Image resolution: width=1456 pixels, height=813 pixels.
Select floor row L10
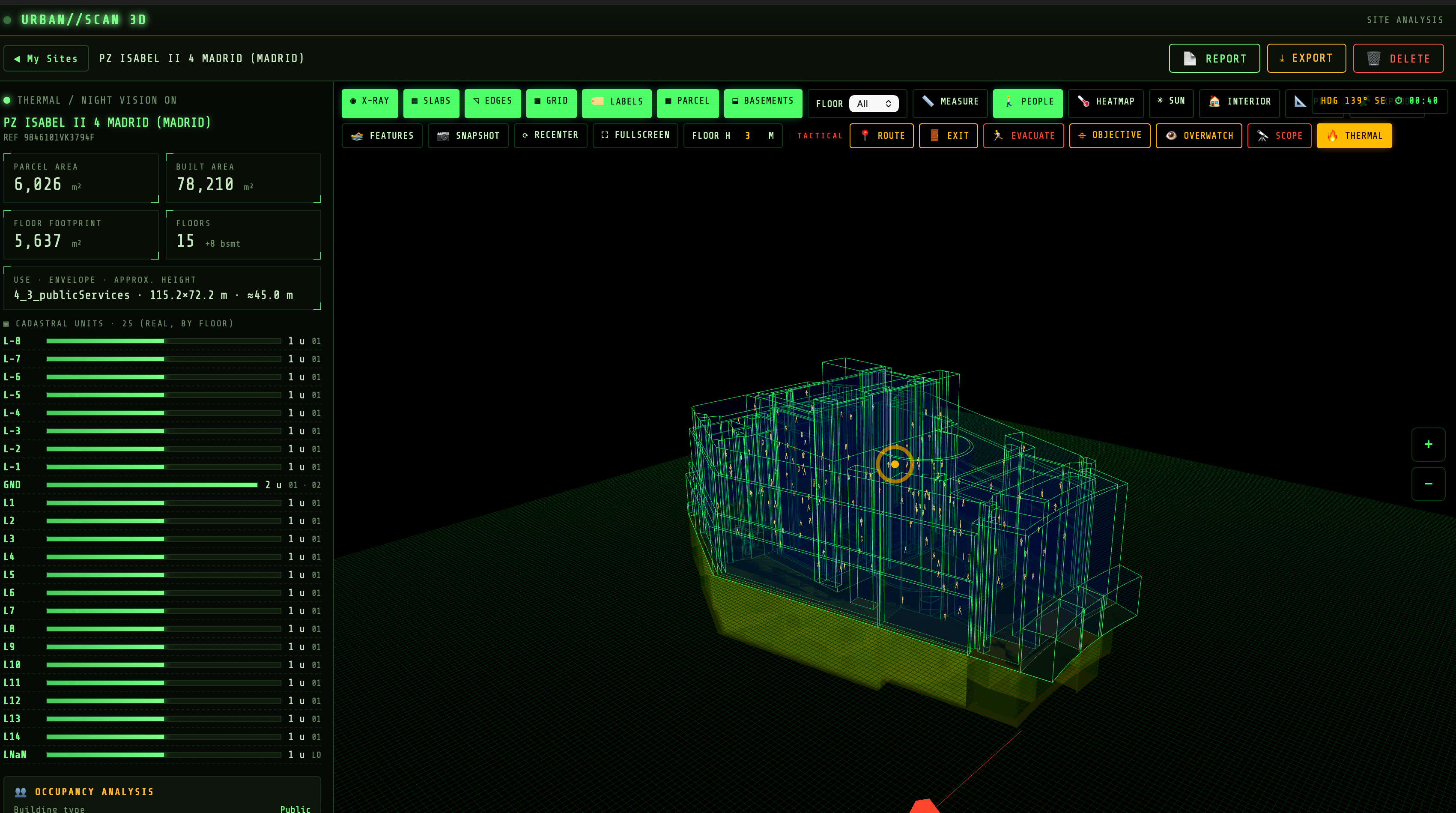pyautogui.click(x=162, y=665)
